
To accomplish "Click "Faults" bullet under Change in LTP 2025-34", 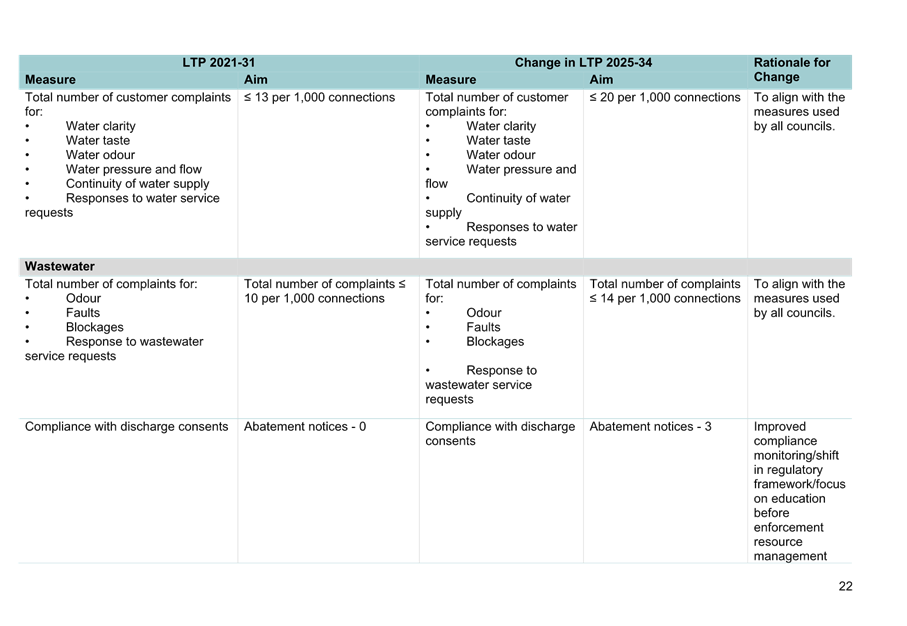I will (483, 313).
